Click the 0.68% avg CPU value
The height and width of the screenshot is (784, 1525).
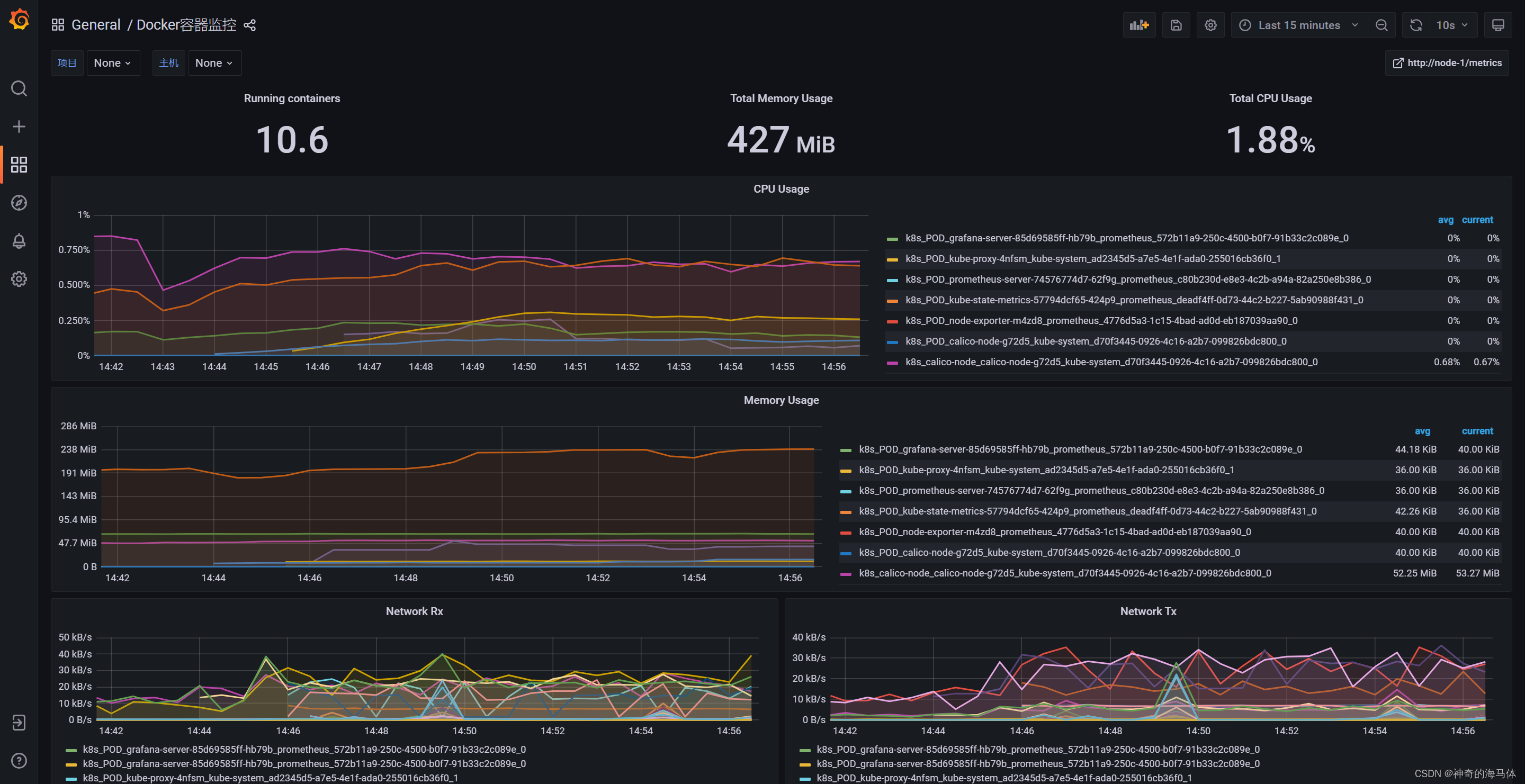pos(1446,362)
